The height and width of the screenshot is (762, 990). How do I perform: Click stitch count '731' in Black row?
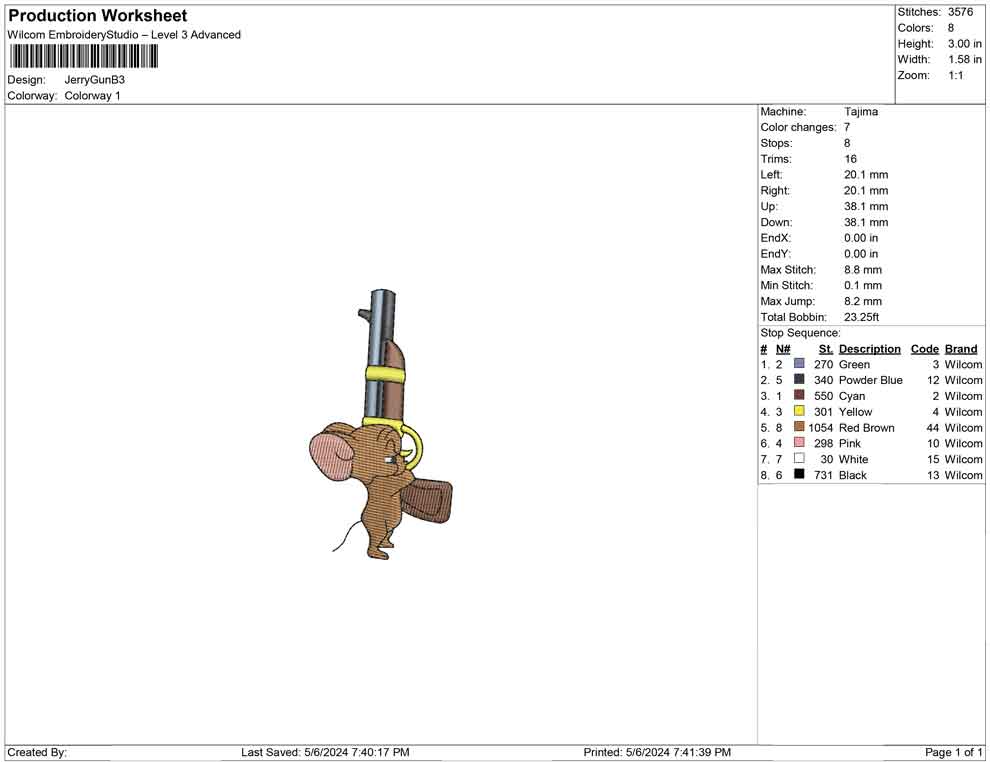pos(823,475)
